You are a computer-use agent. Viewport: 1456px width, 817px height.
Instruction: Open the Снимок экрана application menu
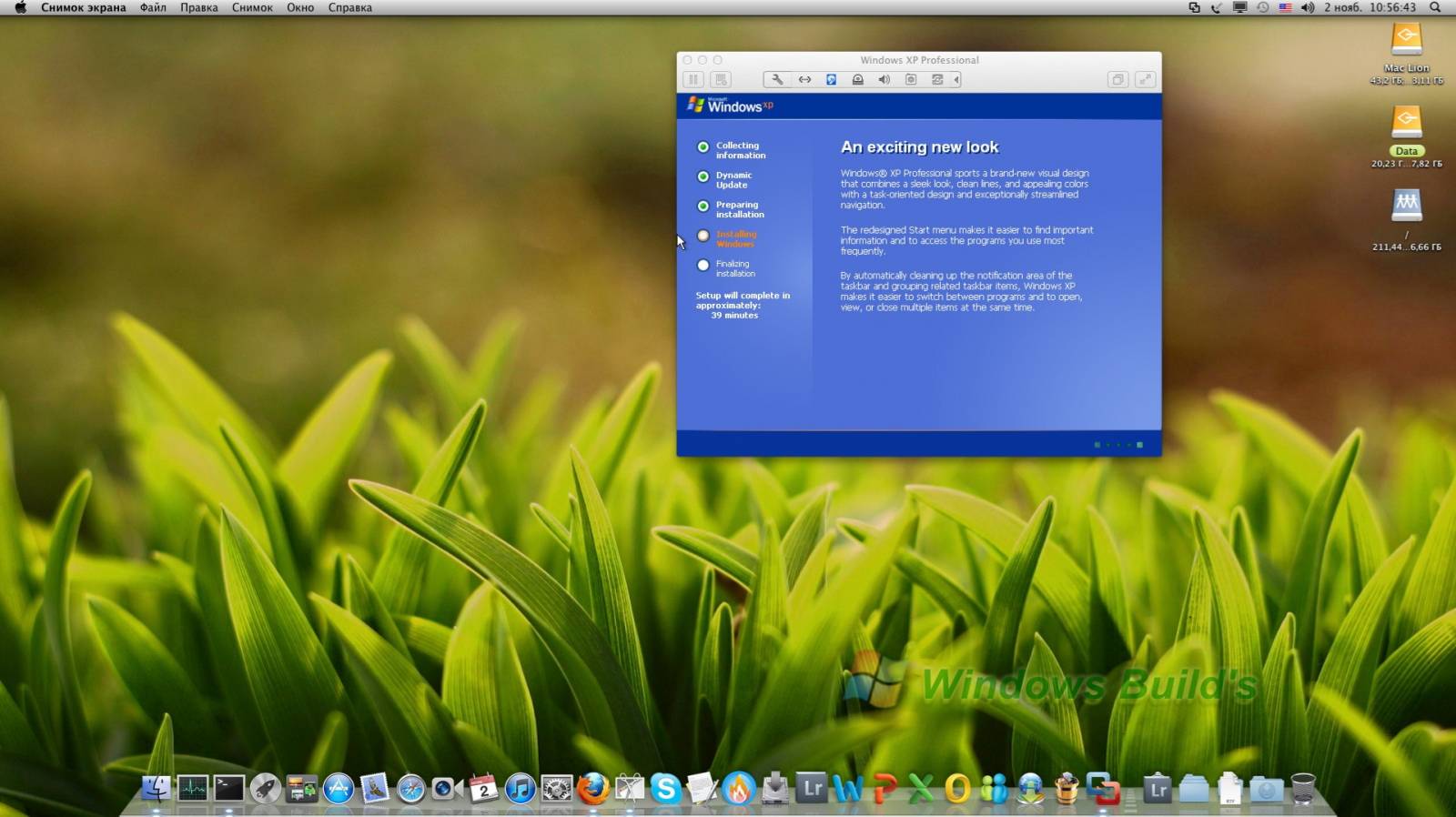(x=84, y=7)
